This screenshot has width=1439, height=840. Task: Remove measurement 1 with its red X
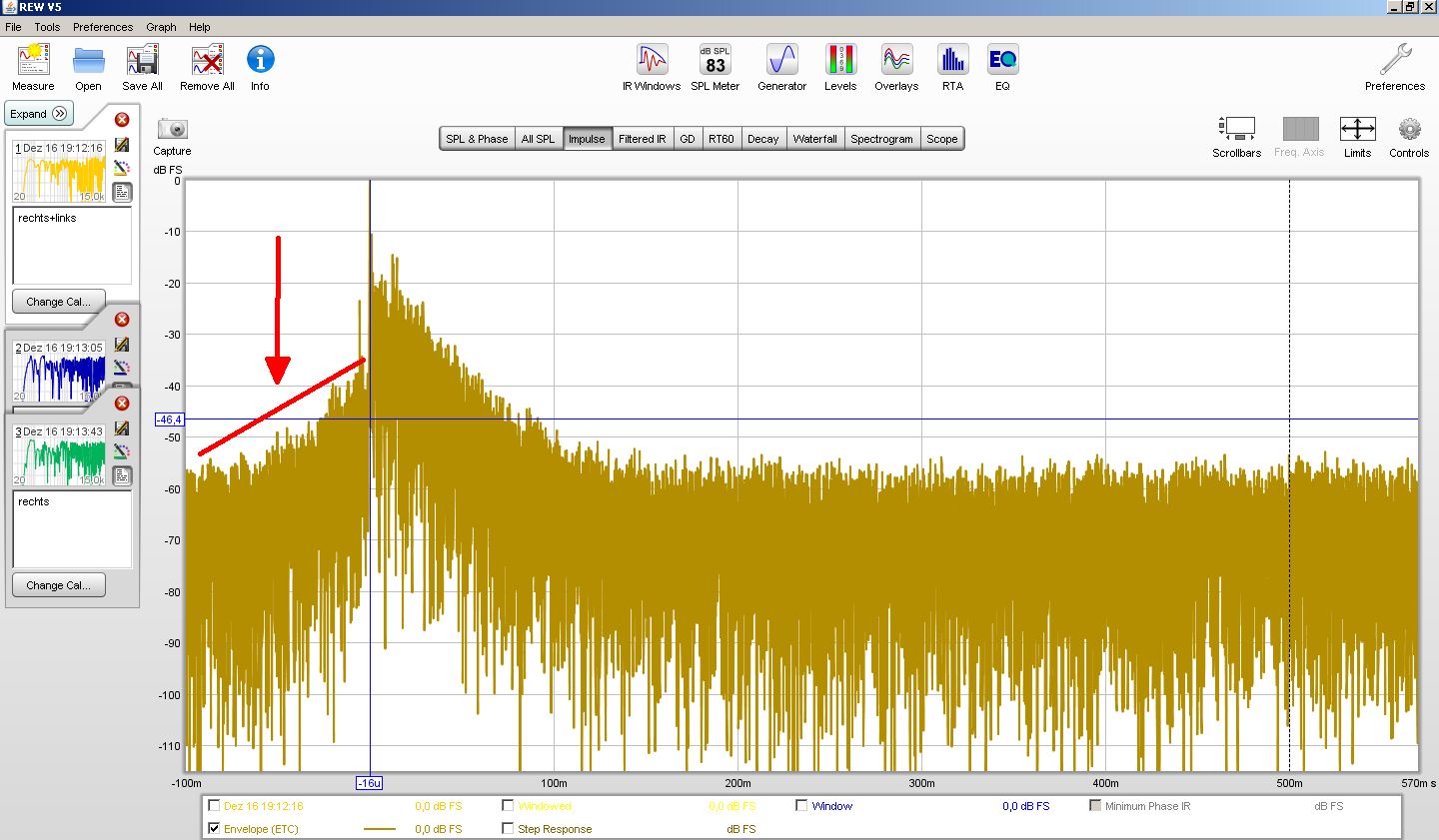point(122,120)
